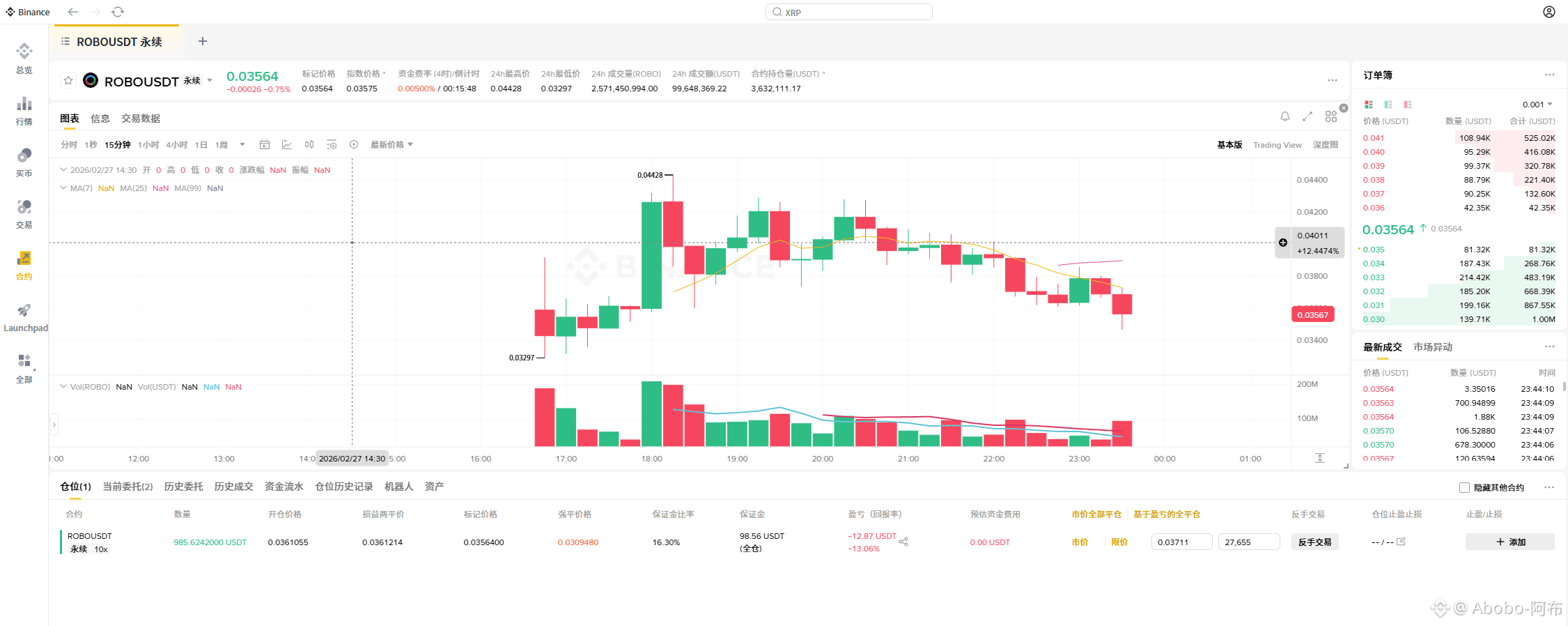Click the XRP search field

[848, 12]
